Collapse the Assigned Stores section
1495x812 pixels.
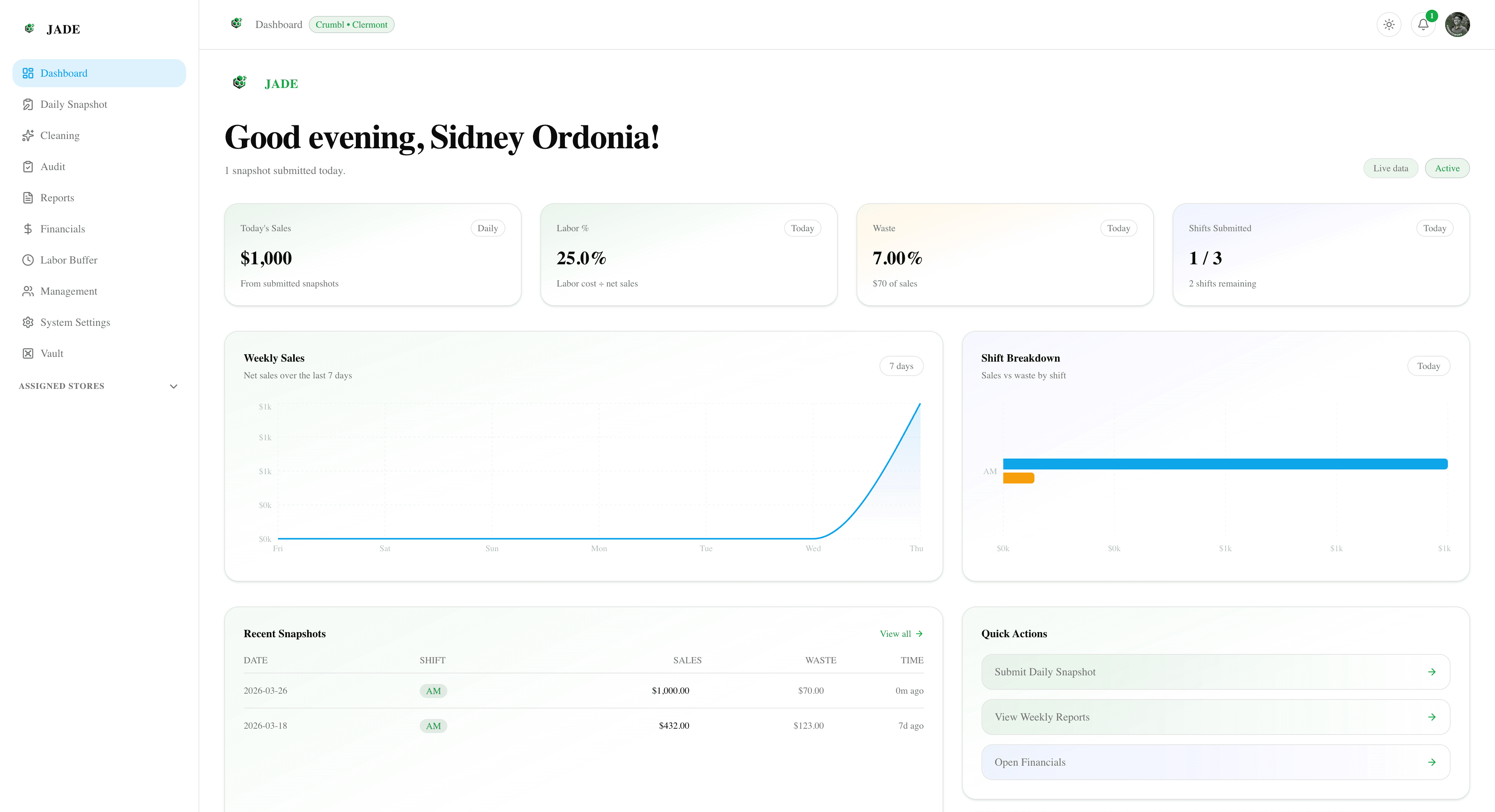pyautogui.click(x=173, y=385)
